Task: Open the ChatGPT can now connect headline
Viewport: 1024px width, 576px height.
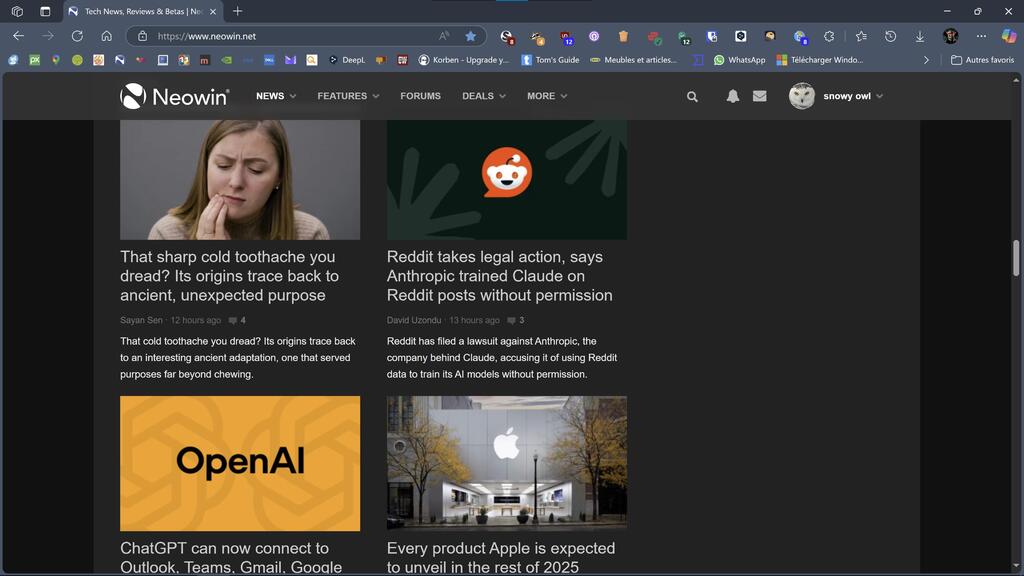Action: click(x=231, y=557)
